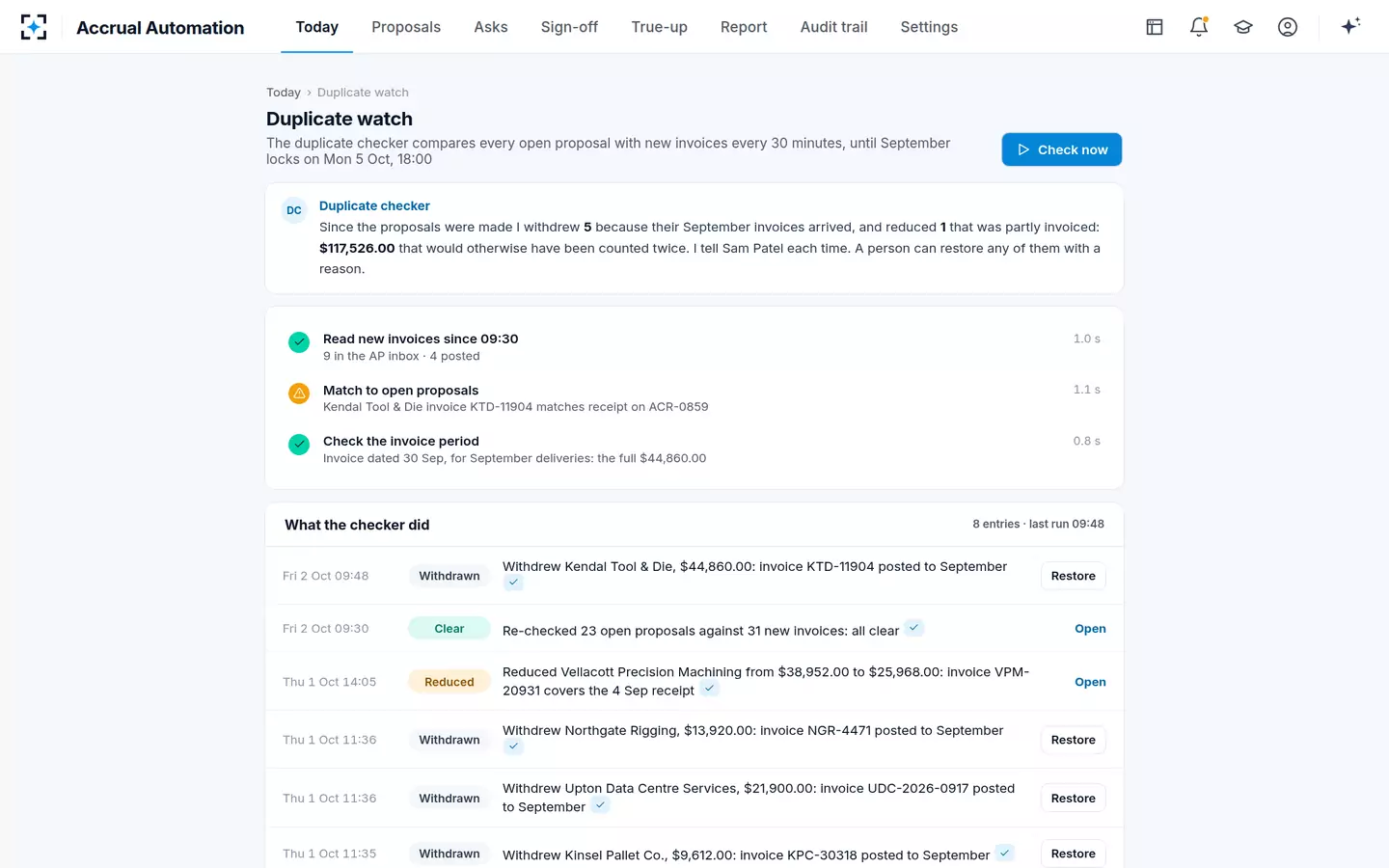Click the Reduced status badge

click(x=449, y=682)
